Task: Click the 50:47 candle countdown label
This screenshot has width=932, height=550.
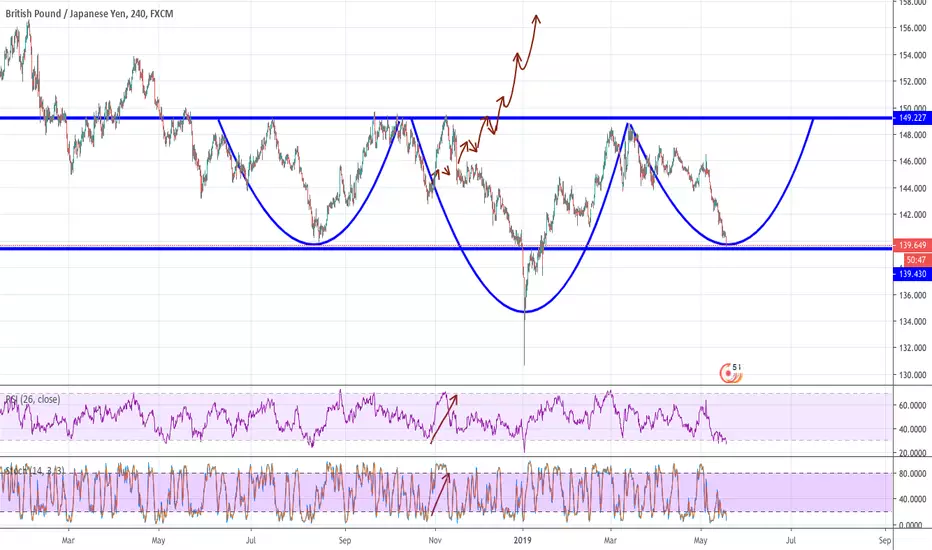Action: pos(917,260)
